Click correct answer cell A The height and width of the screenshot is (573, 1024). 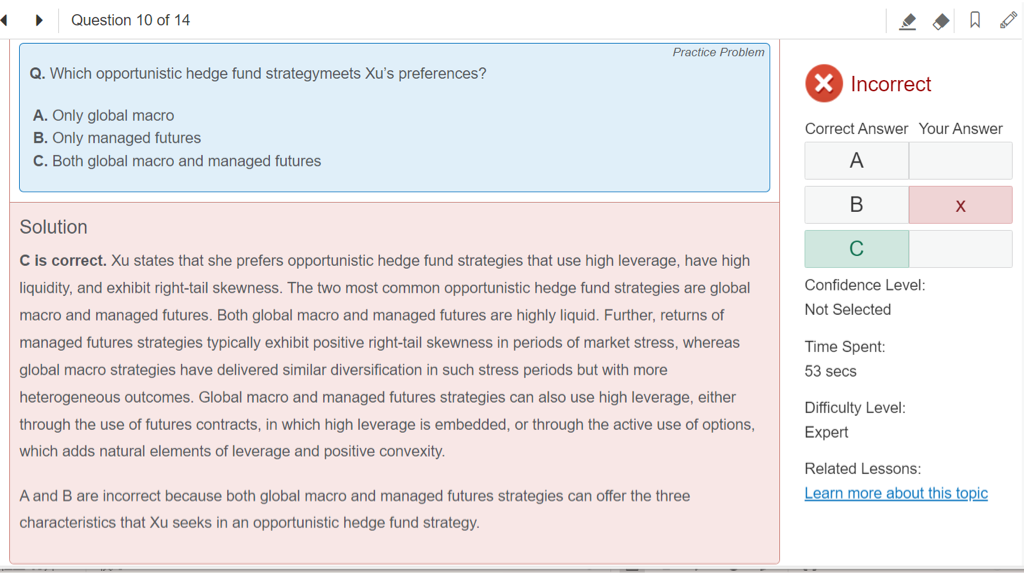click(x=856, y=161)
